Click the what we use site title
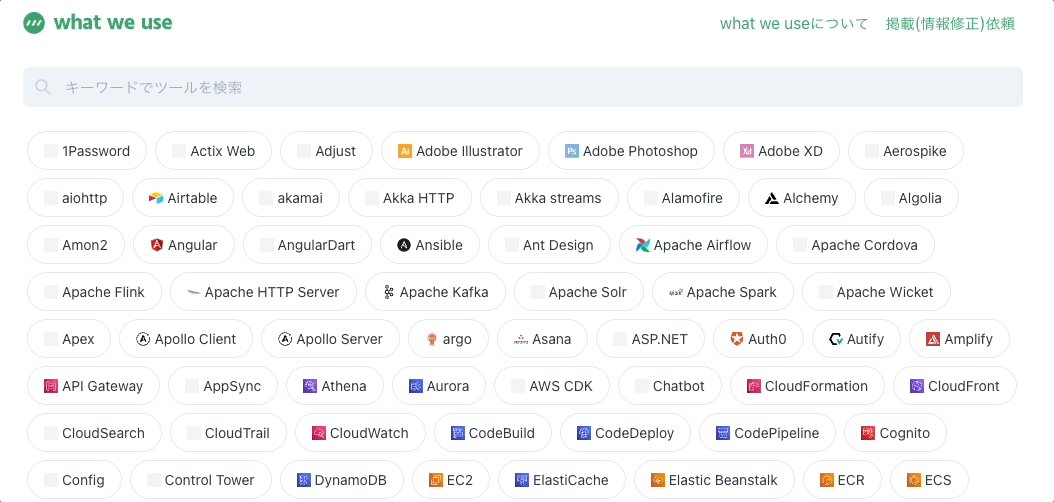Screen dimensions: 1054x502 click(x=113, y=23)
